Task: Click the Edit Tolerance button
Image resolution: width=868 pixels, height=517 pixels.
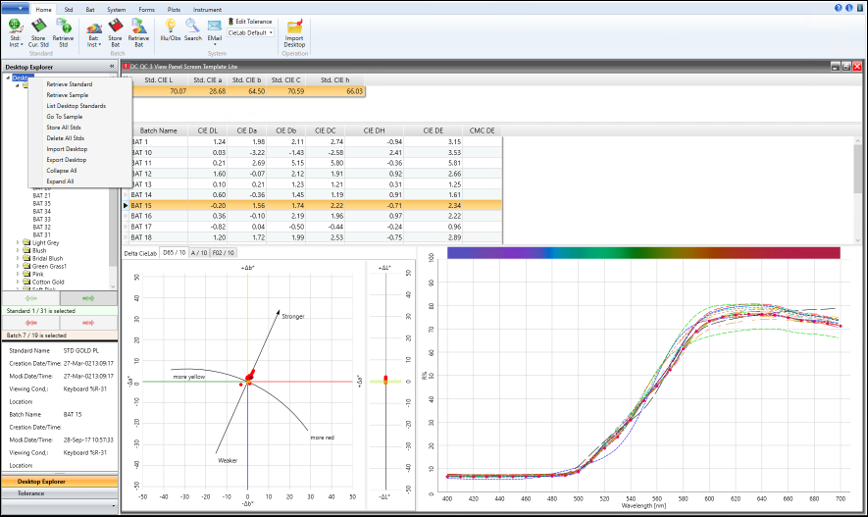Action: point(250,22)
